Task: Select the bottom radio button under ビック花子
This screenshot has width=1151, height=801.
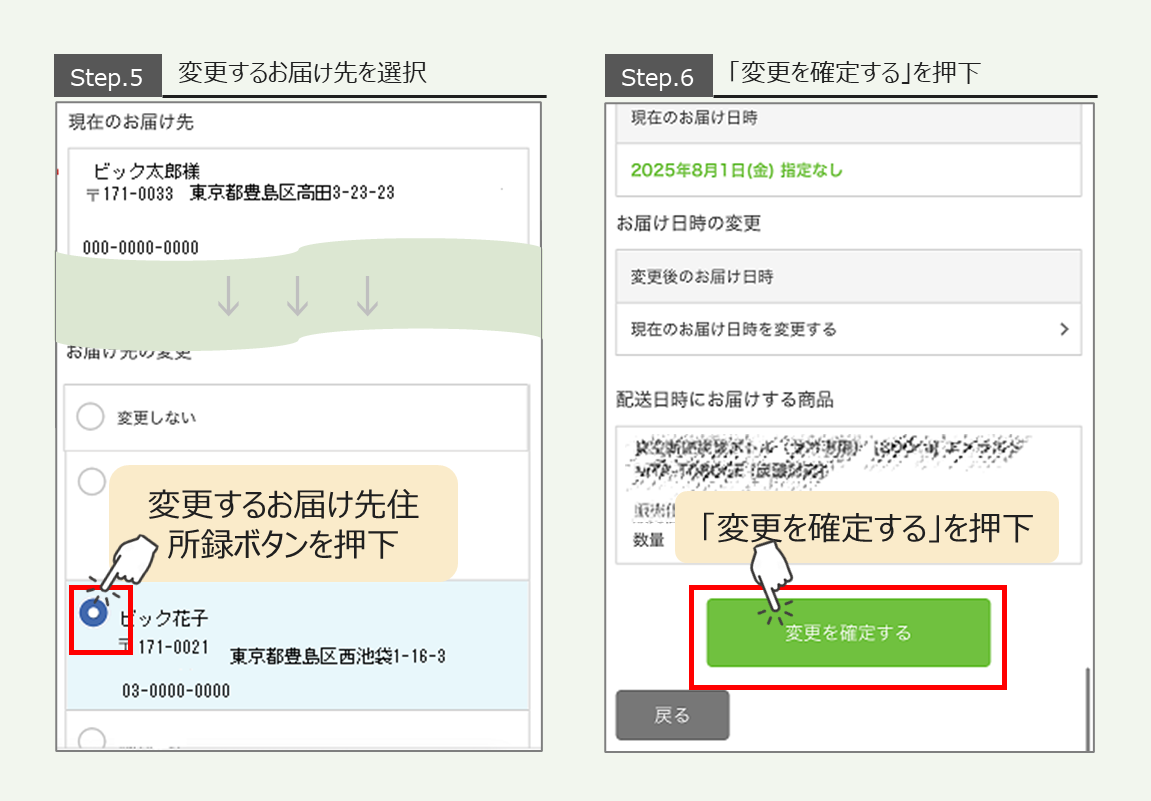Action: pyautogui.click(x=91, y=739)
